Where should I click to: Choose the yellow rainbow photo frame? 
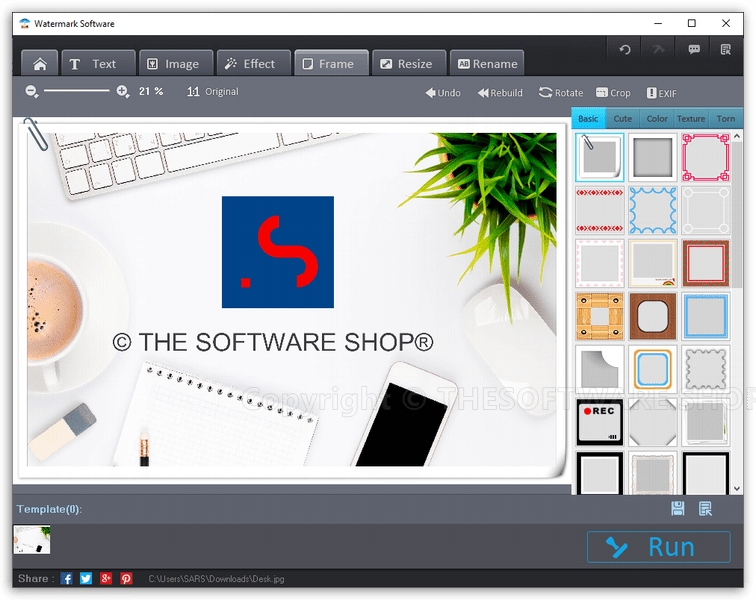[x=653, y=264]
